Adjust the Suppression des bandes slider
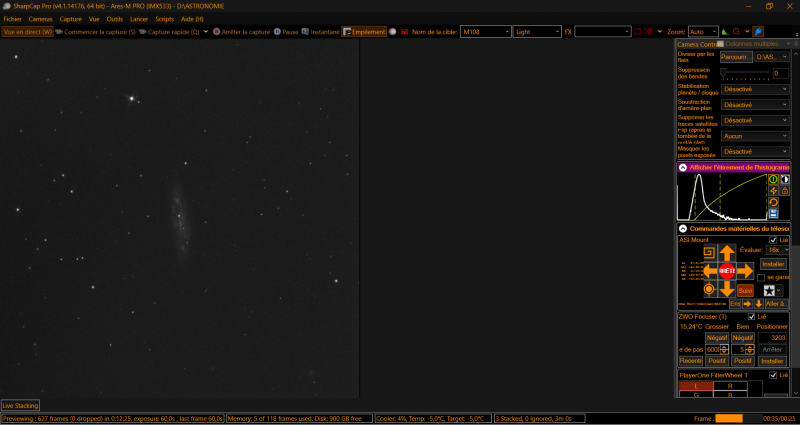 tap(745, 73)
